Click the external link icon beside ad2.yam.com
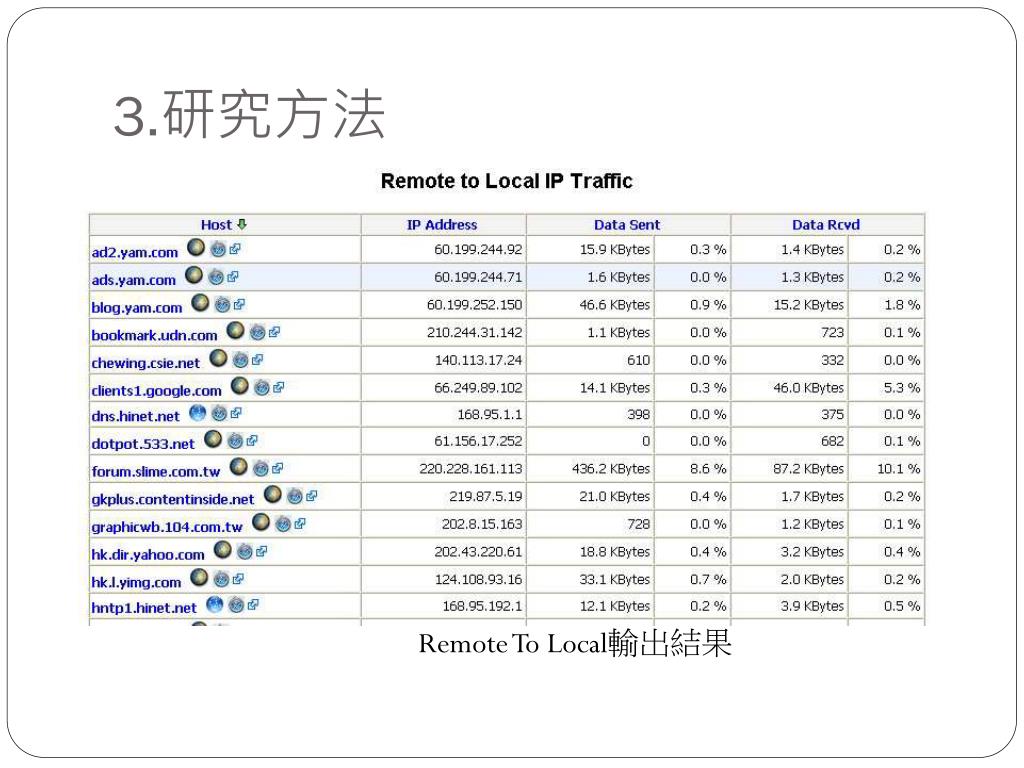 pos(234,249)
